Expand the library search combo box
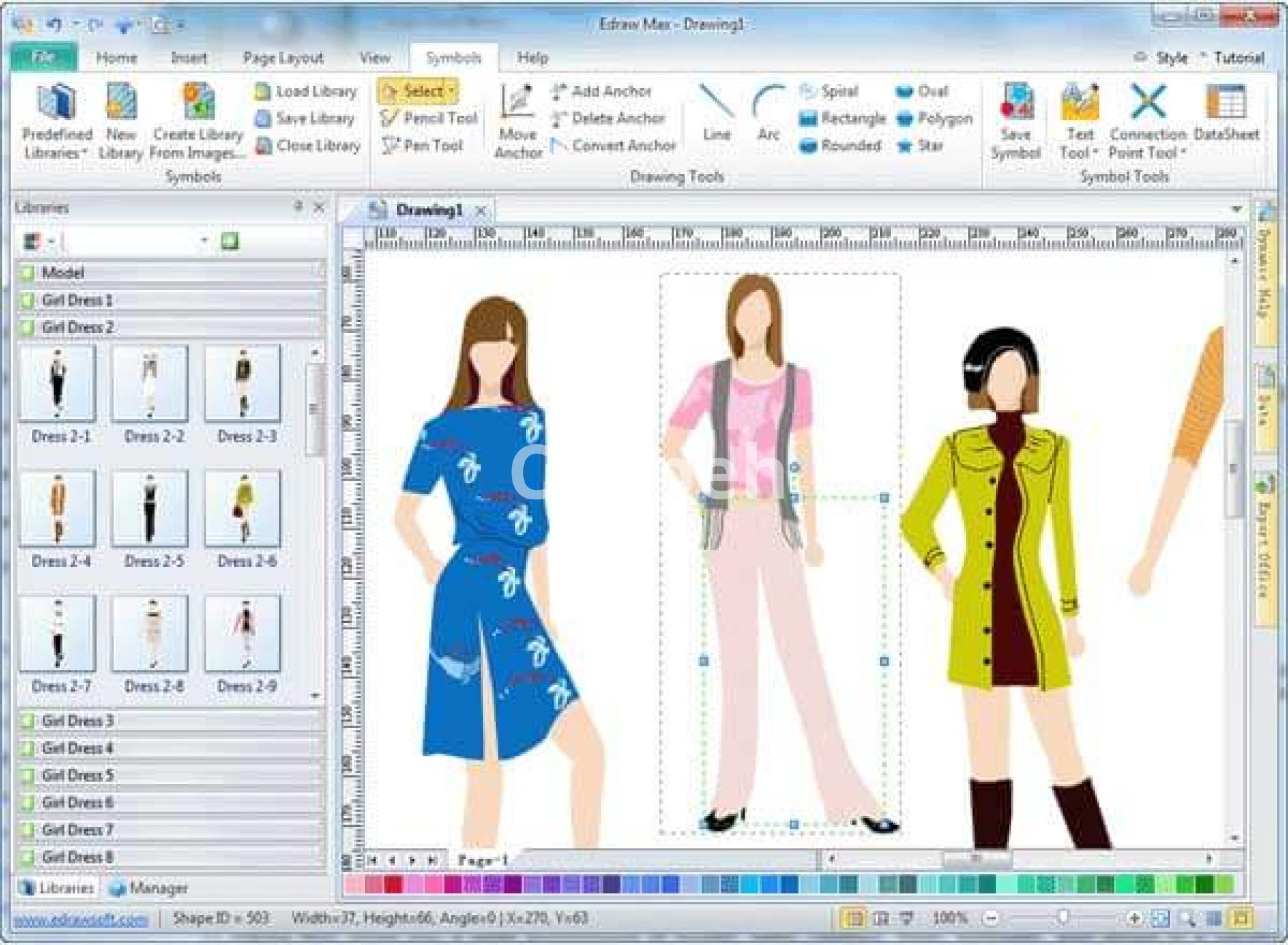The width and height of the screenshot is (1288, 945). click(204, 240)
